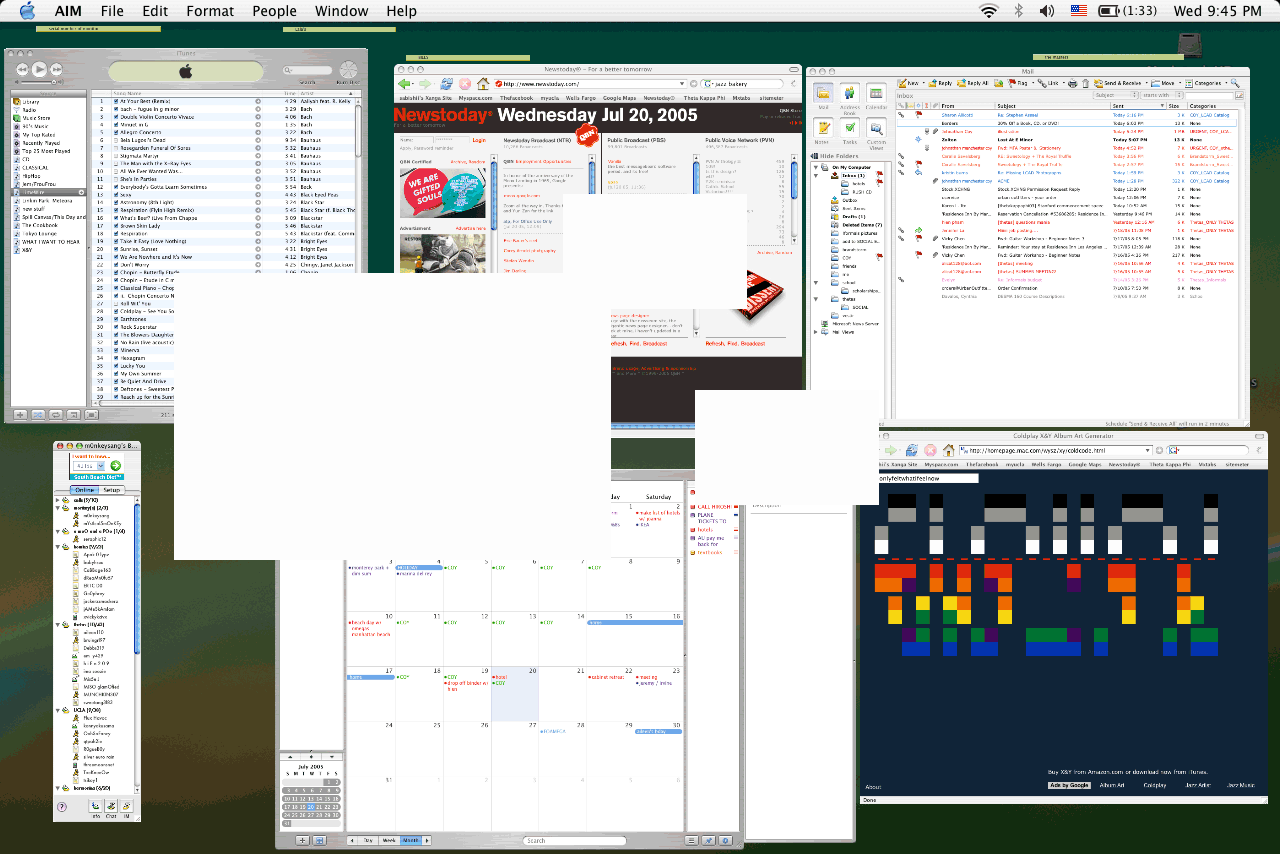The height and width of the screenshot is (854, 1280).
Task: Click the Print icon in Mail toolbar
Action: point(1073,83)
